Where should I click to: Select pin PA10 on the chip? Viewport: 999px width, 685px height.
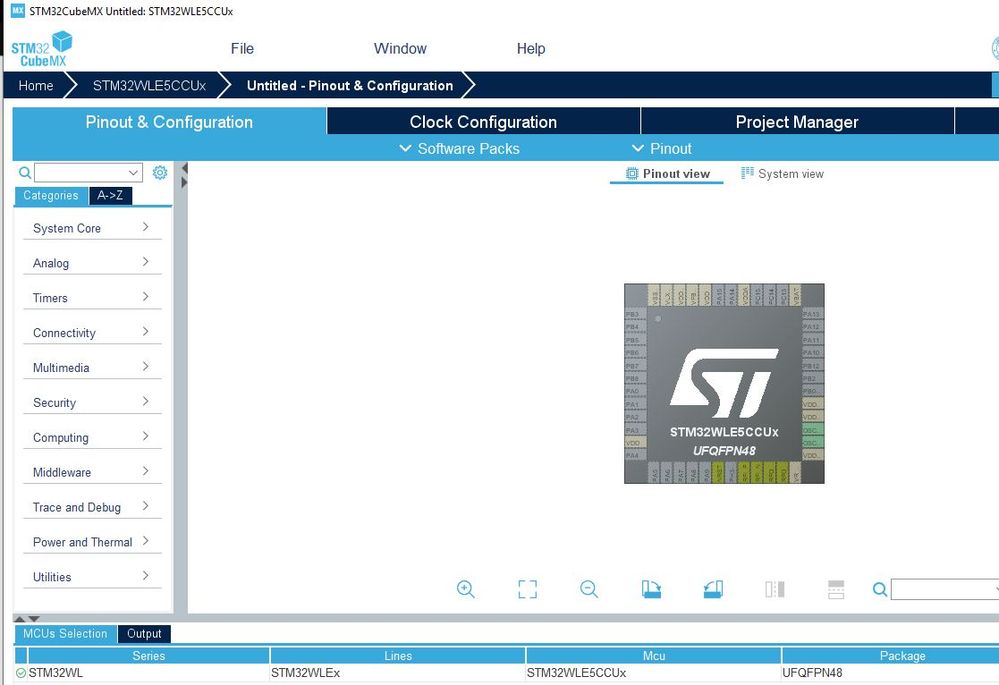[812, 352]
